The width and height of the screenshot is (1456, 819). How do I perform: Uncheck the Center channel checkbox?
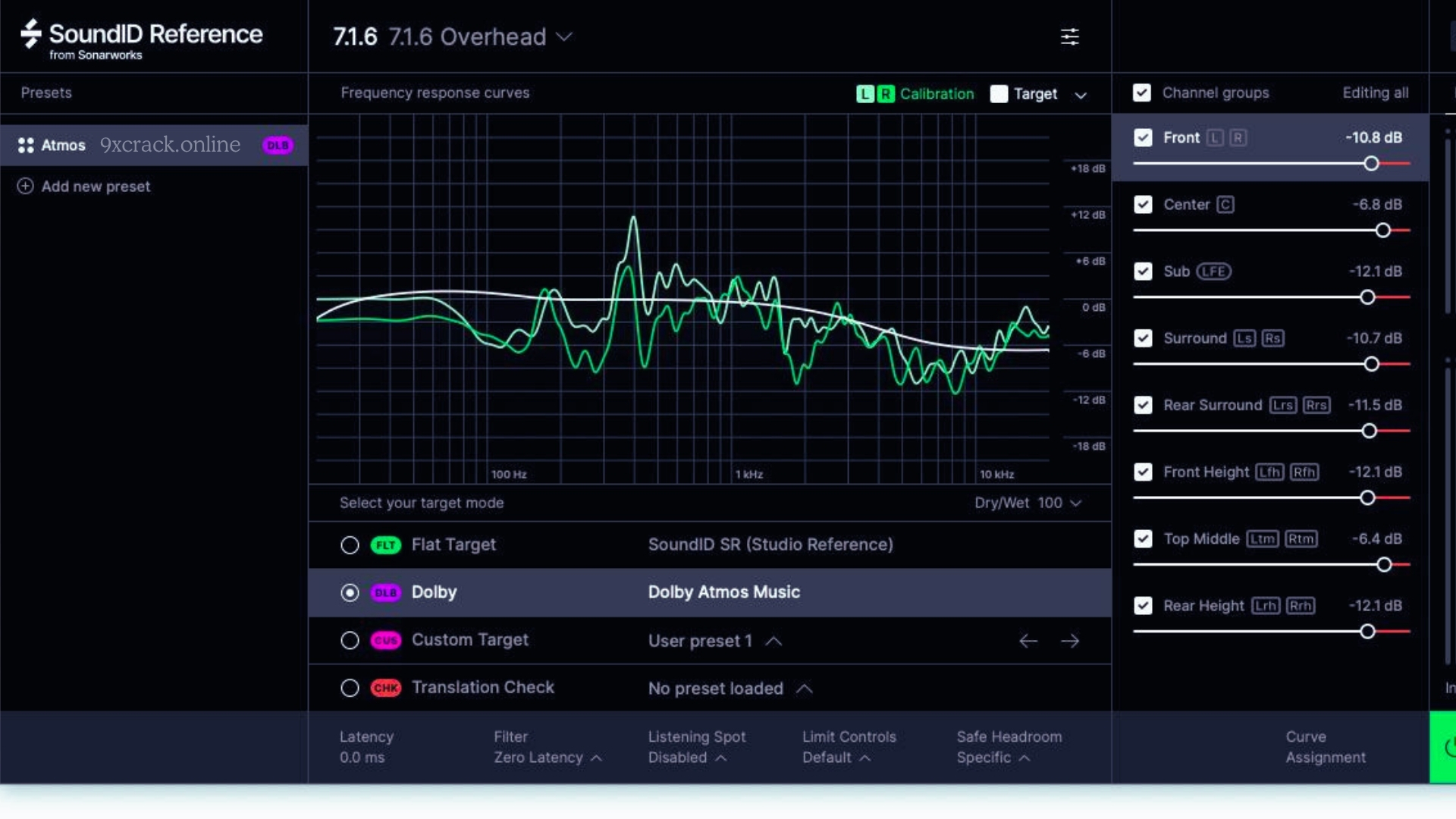click(1143, 205)
